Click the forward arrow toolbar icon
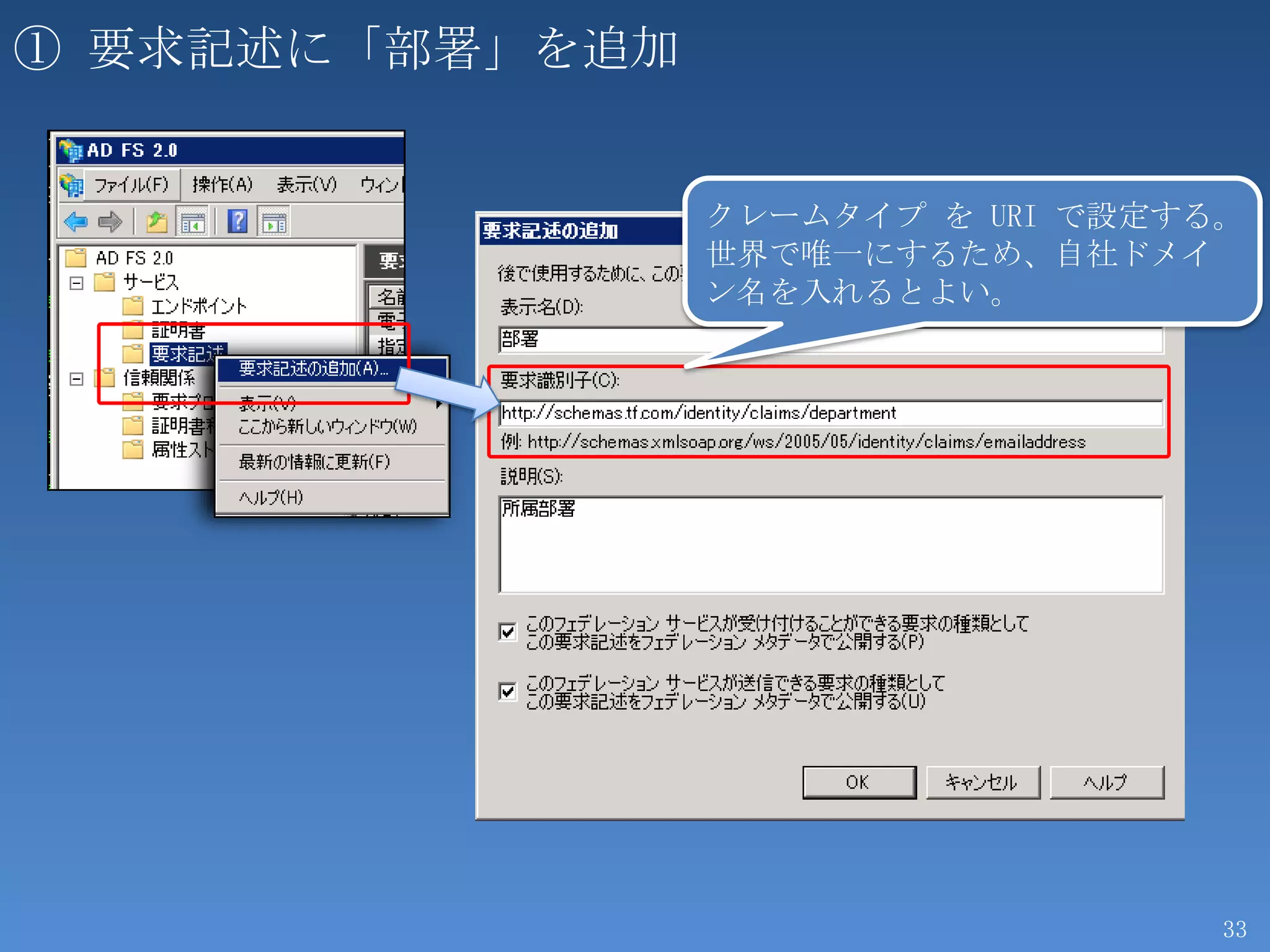The image size is (1270, 952). 110,221
